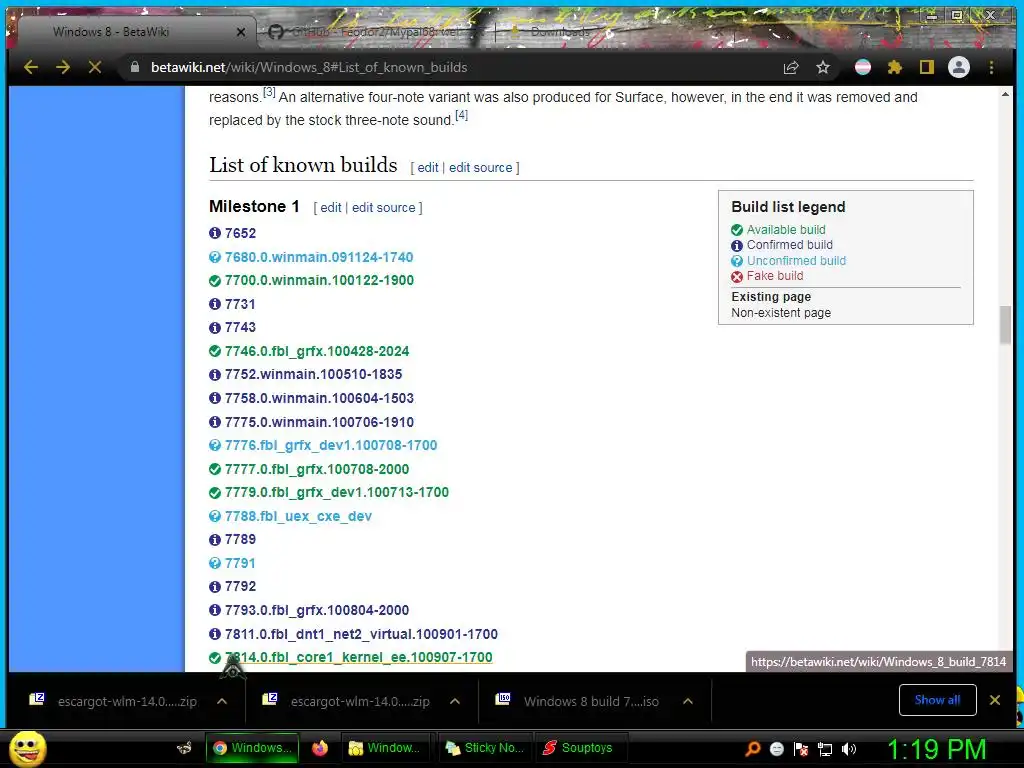Open citation reference [4]
Viewport: 1024px width, 768px height.
coord(462,115)
